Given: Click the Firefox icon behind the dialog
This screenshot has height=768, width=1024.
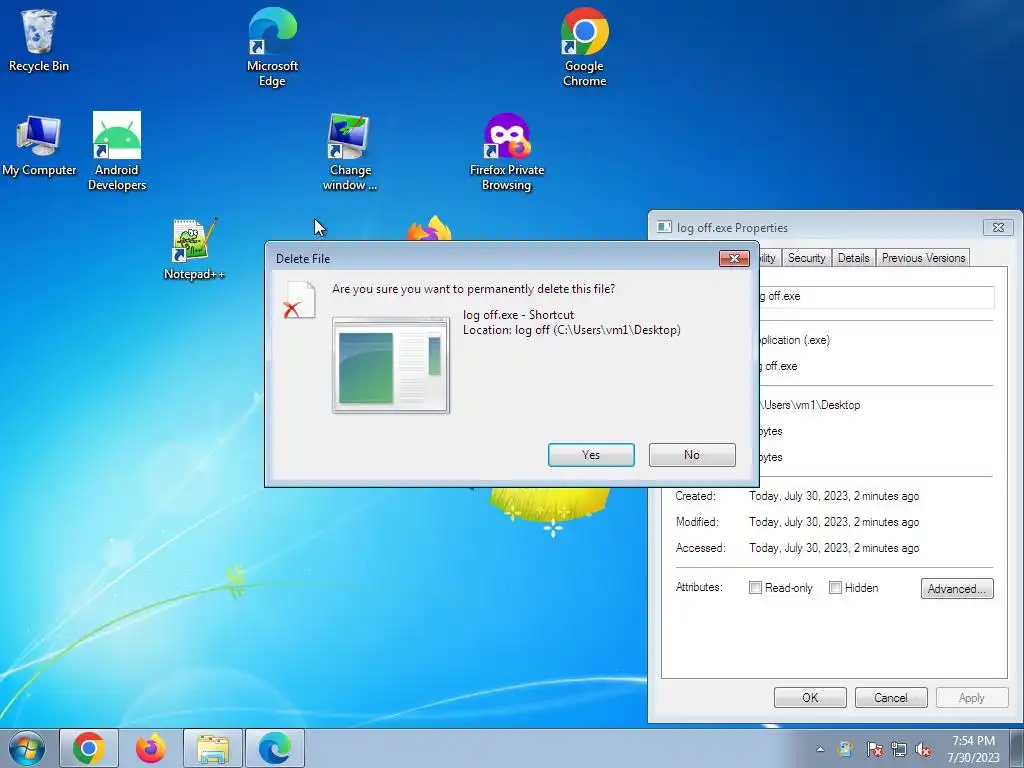Looking at the screenshot, I should 429,229.
